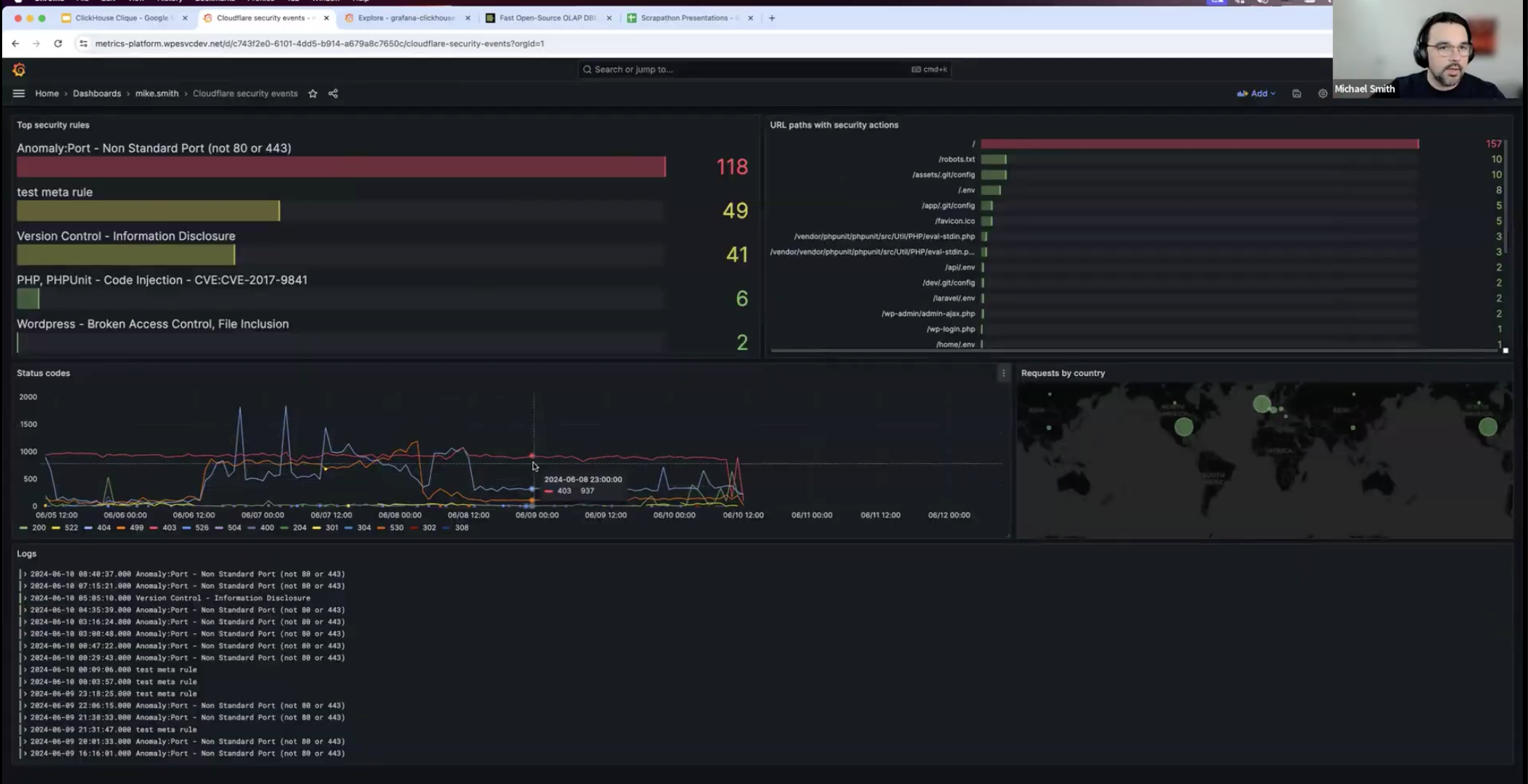Expand the 2024-06-10 05:05:10 Version Control log
The width and height of the screenshot is (1528, 784).
(25, 598)
